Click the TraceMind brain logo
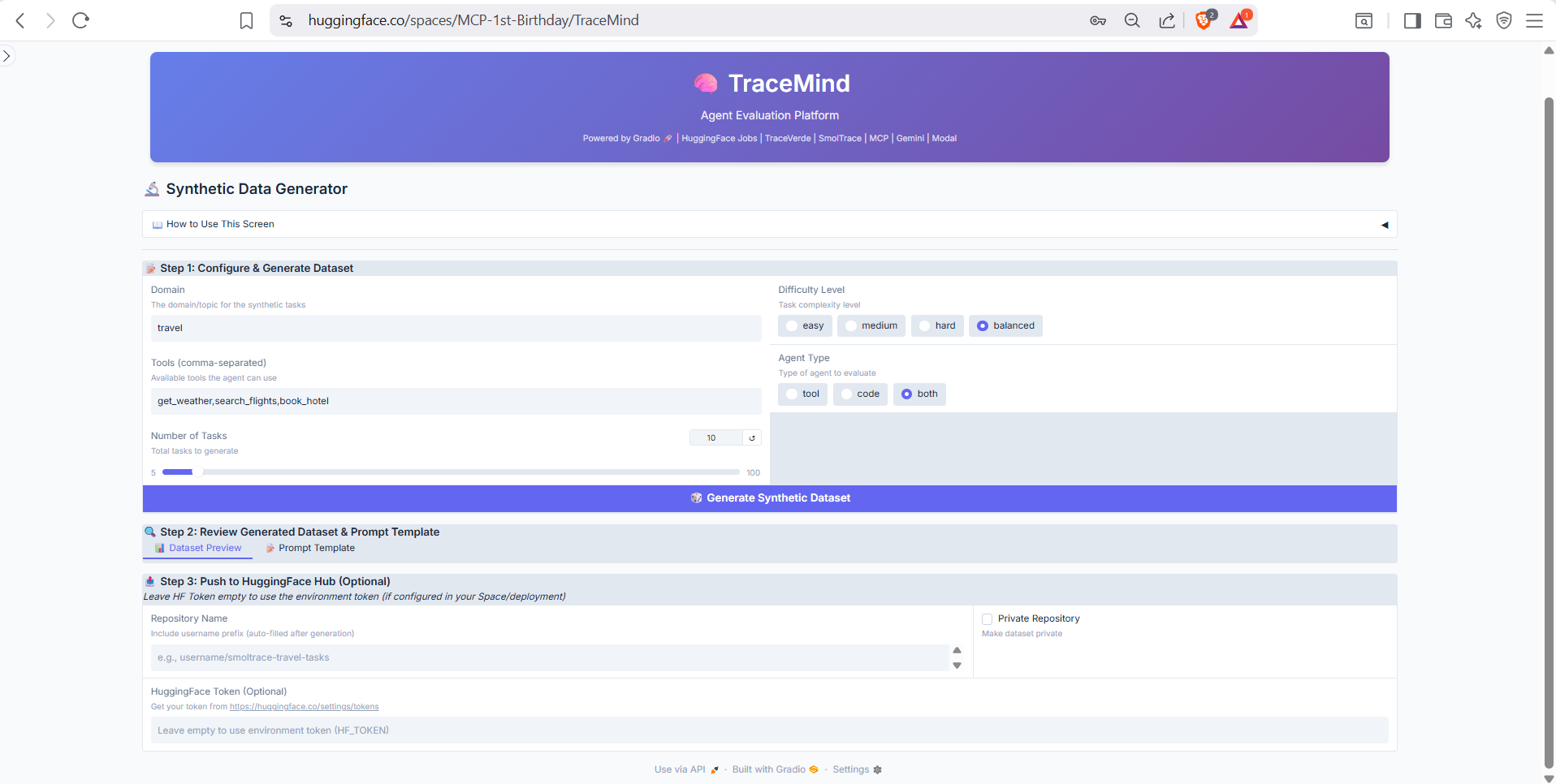This screenshot has height=784, width=1556. click(x=706, y=83)
